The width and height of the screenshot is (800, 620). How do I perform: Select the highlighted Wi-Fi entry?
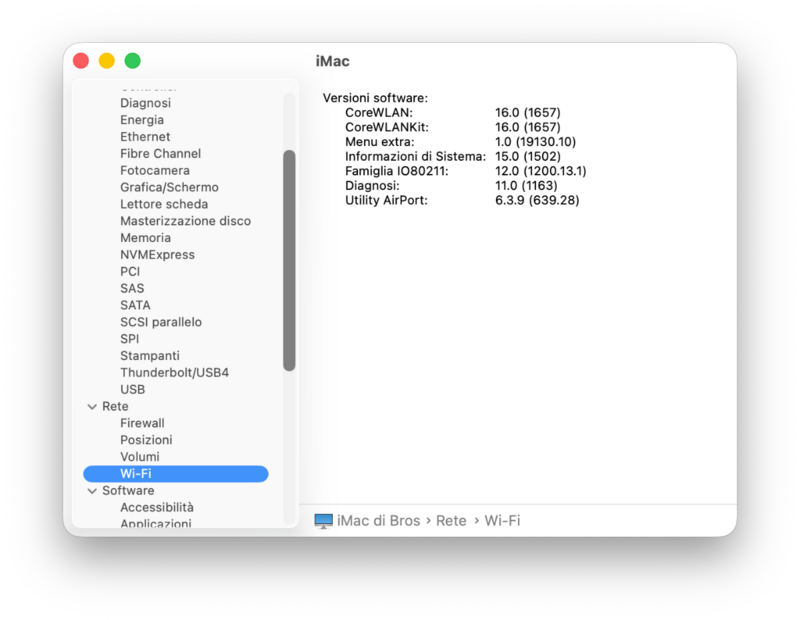[176, 474]
